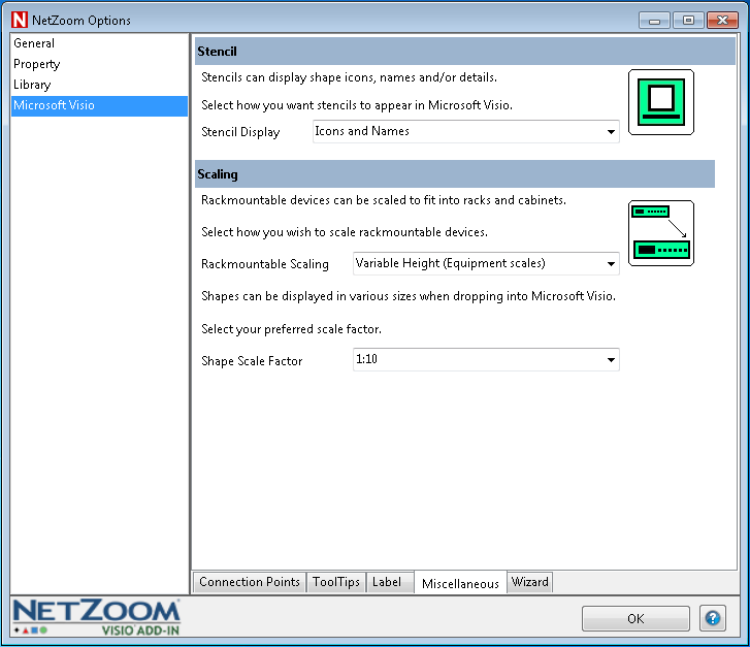Open help with the blue question mark button
Screen dimensions: 750x647
pos(713,618)
